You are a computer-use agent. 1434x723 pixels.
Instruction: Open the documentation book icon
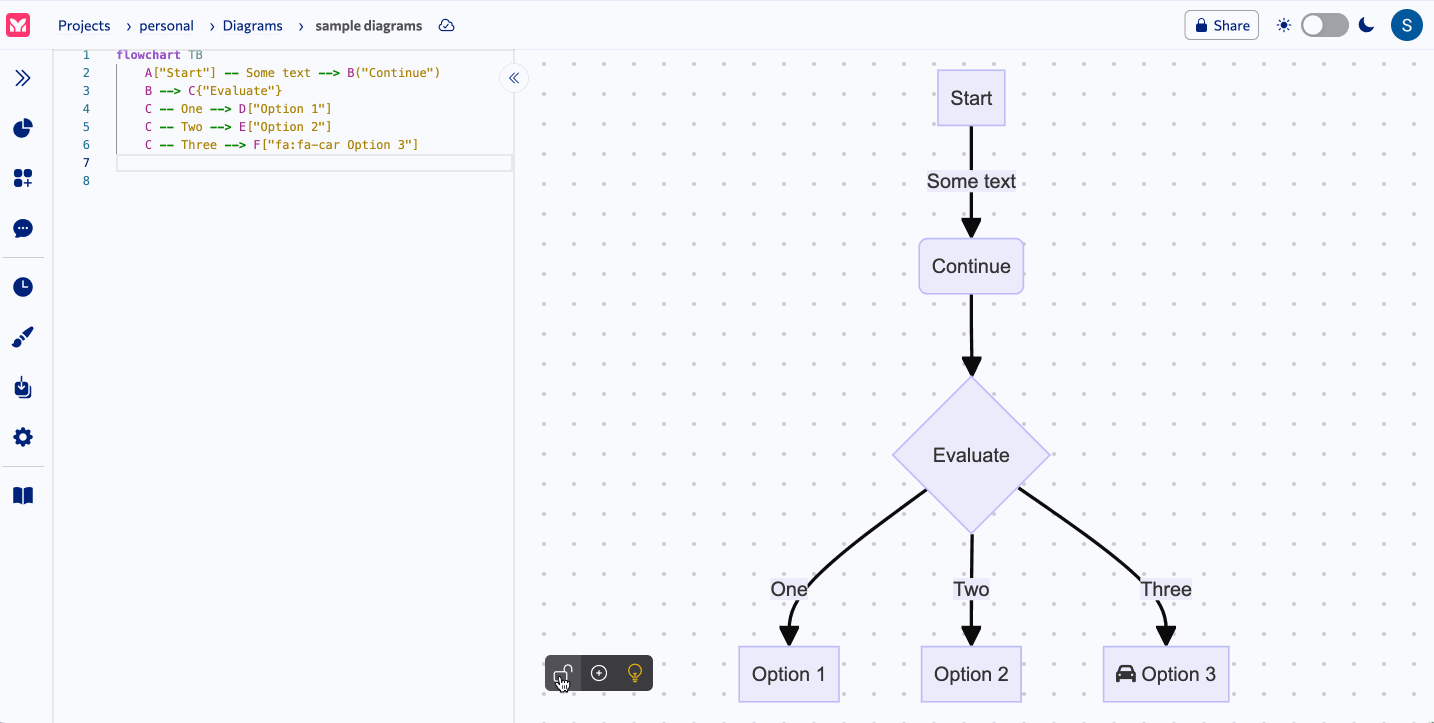(22, 495)
